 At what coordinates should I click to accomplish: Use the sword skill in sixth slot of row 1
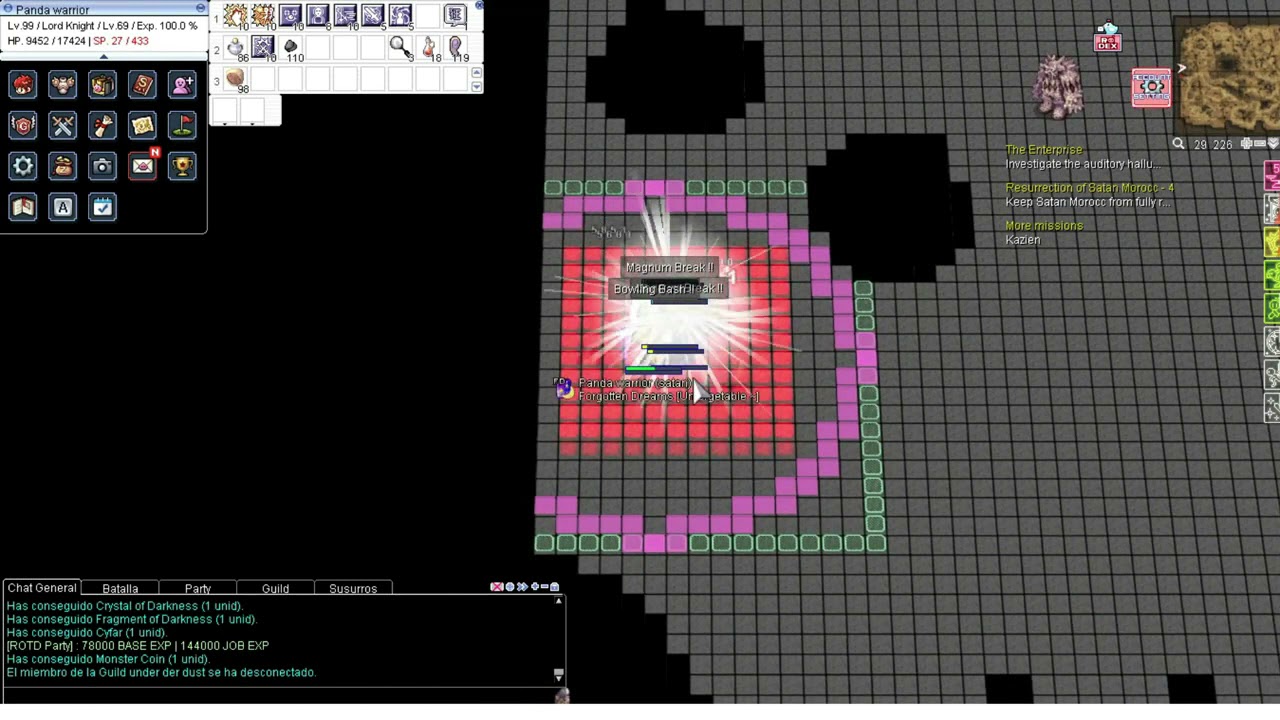click(x=373, y=16)
